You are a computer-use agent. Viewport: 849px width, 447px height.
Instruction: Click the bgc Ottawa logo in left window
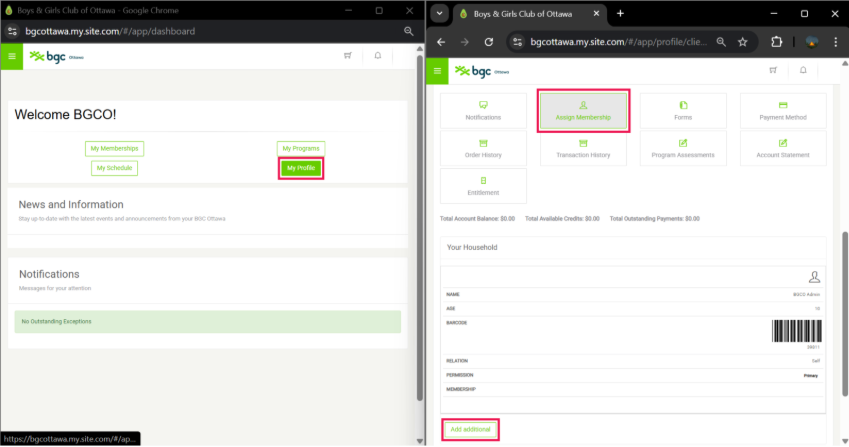coord(56,56)
